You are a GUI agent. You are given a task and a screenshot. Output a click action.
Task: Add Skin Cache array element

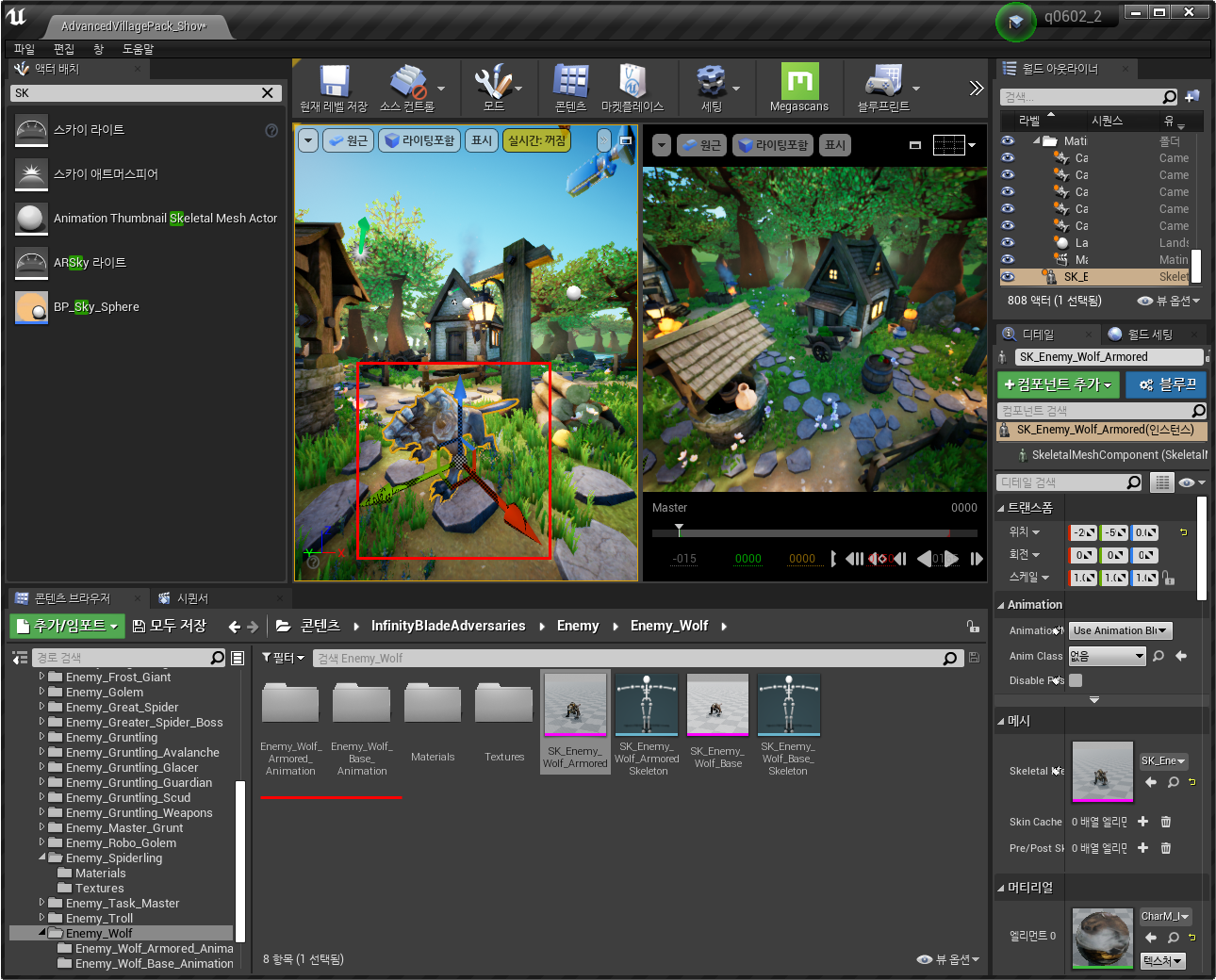pos(1142,822)
